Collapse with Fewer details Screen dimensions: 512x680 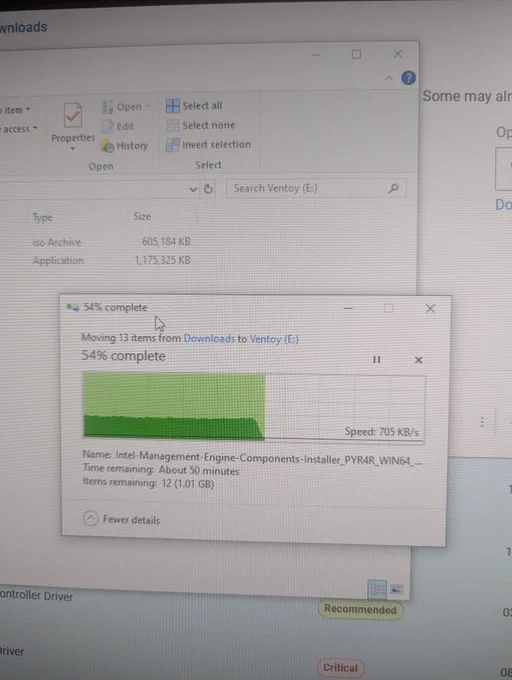point(121,519)
